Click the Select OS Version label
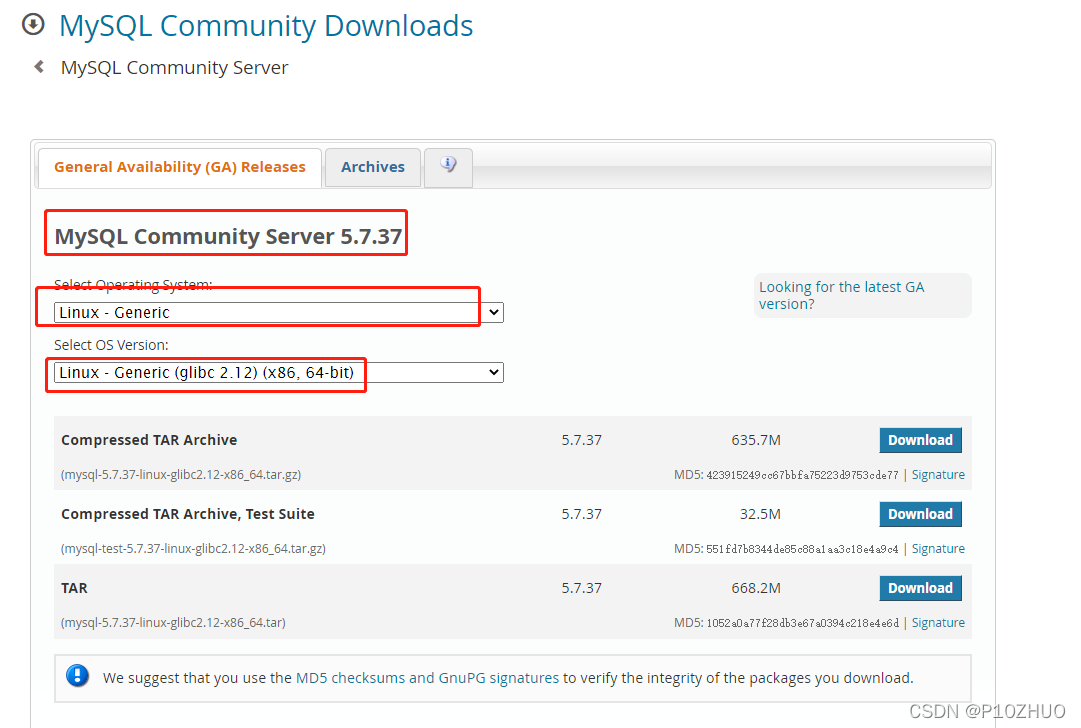 click(x=111, y=345)
